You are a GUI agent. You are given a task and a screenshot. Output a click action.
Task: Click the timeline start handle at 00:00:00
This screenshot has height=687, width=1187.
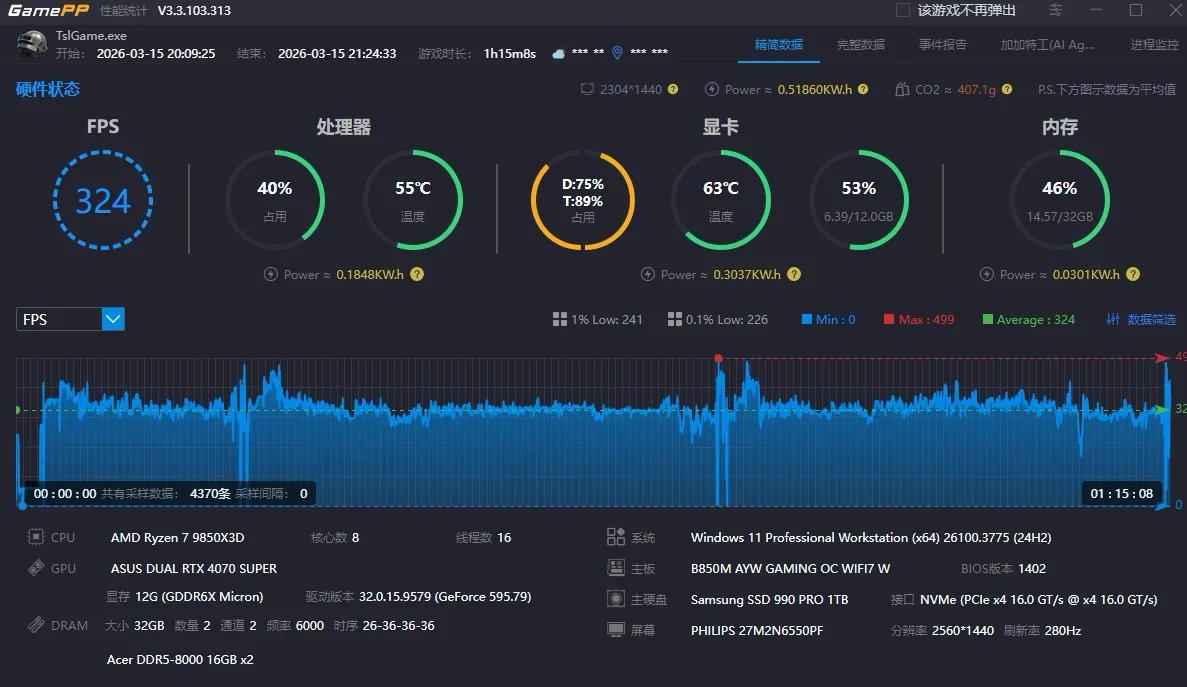(x=23, y=505)
